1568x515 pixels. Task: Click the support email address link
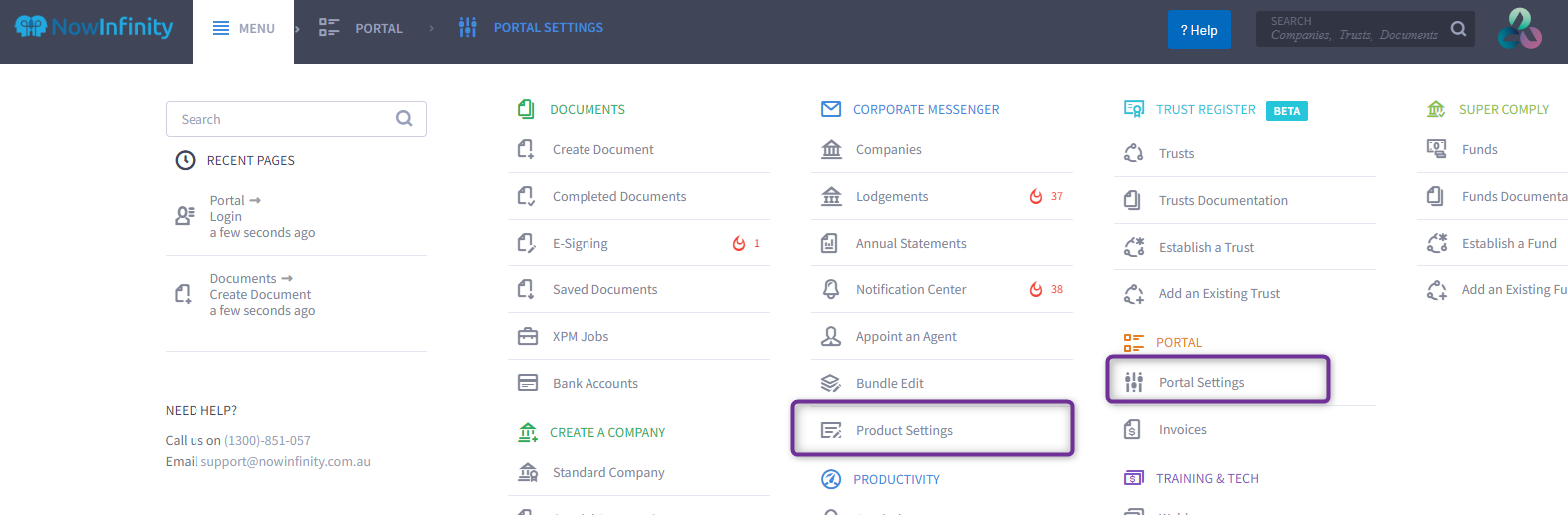285,462
